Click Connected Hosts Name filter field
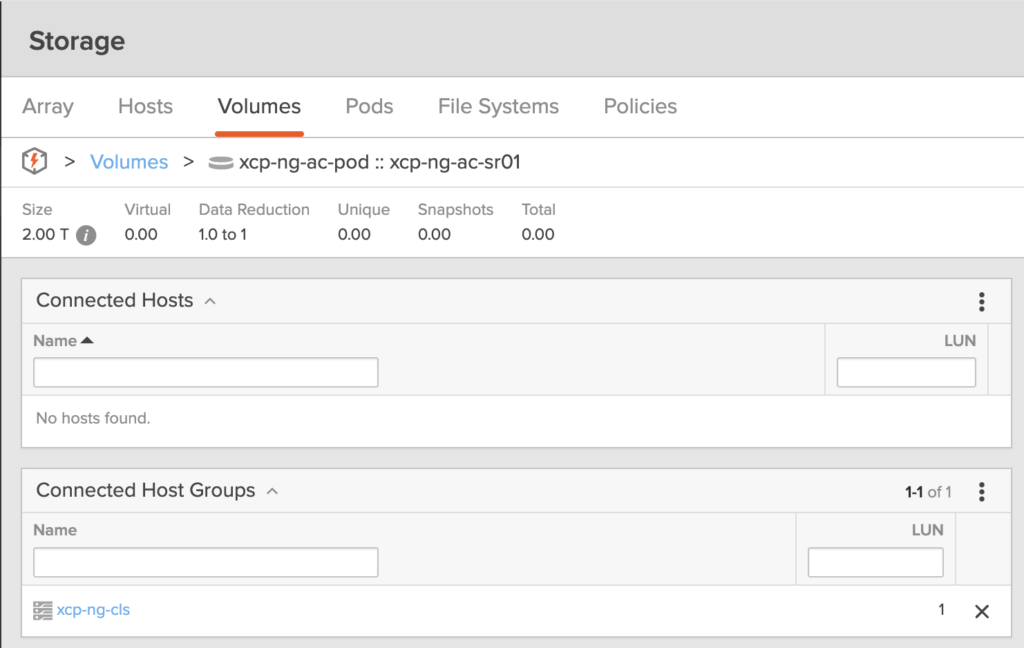Viewport: 1024px width, 648px height. point(206,372)
